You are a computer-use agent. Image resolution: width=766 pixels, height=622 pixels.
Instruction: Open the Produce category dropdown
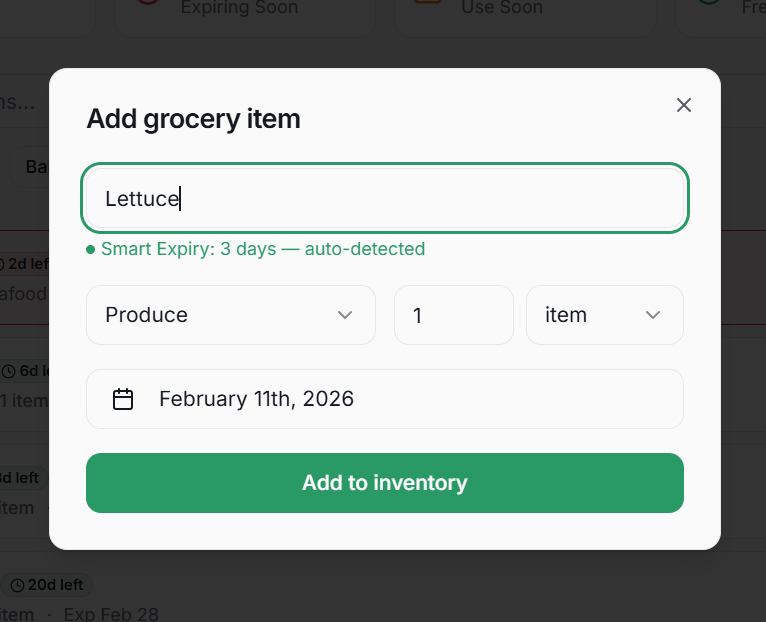[x=231, y=315]
